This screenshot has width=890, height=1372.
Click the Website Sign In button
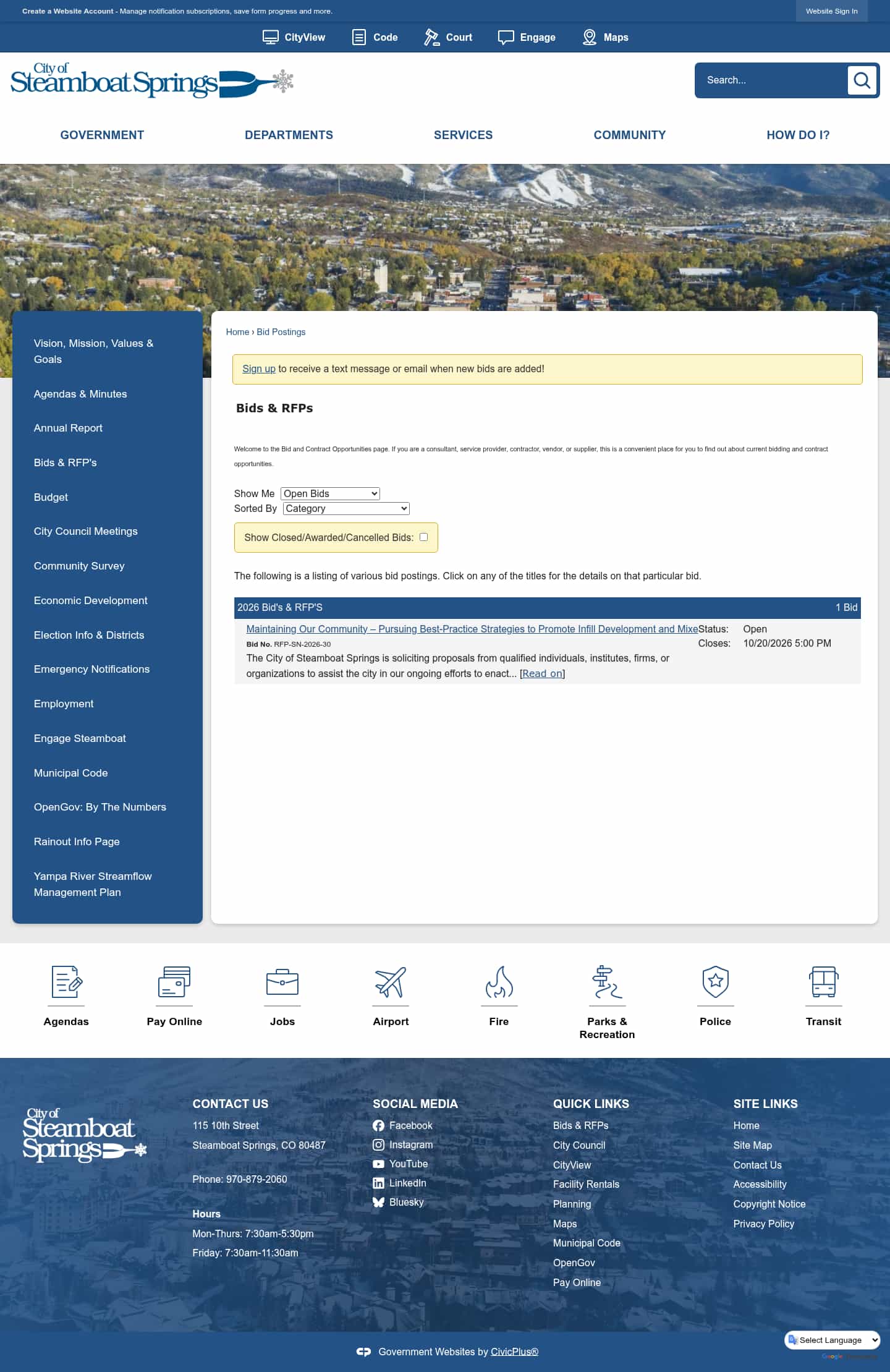[832, 11]
